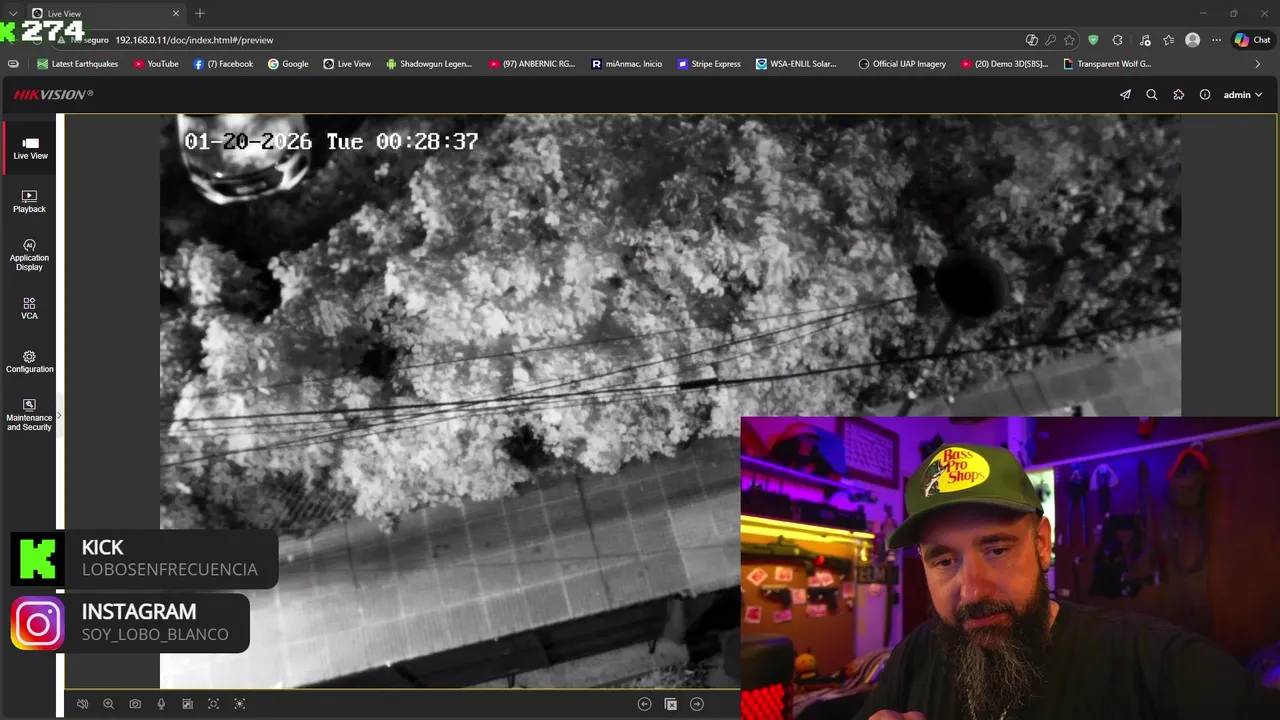Click the password key icon in address bar
Viewport: 1280px width, 720px height.
coord(1050,40)
